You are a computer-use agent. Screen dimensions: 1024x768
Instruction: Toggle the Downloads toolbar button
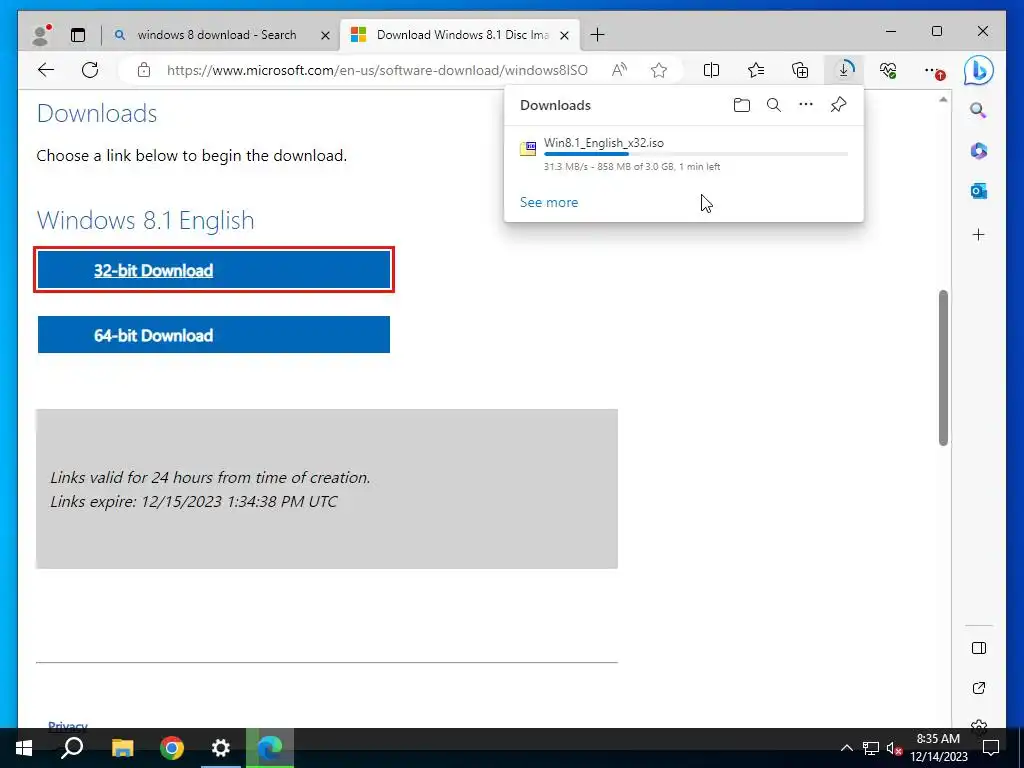pos(844,70)
